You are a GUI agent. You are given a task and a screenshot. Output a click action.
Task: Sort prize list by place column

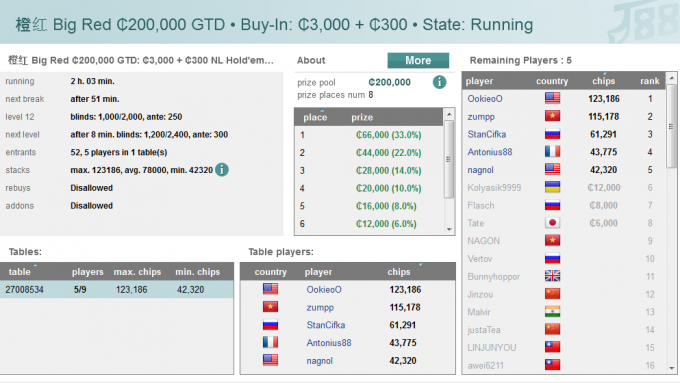(315, 117)
